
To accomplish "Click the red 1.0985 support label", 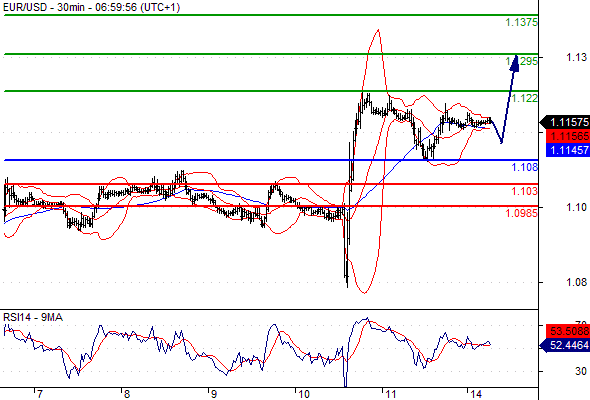I will point(521,213).
